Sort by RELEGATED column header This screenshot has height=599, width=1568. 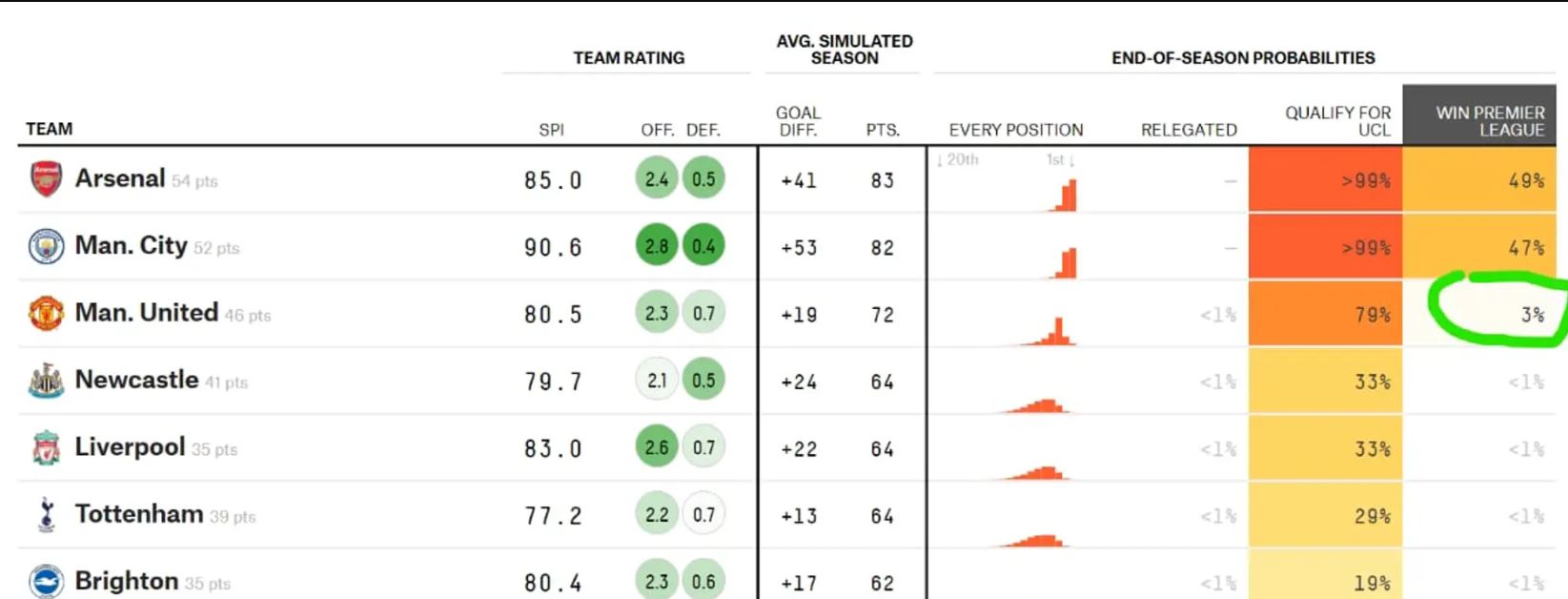pyautogui.click(x=1189, y=130)
